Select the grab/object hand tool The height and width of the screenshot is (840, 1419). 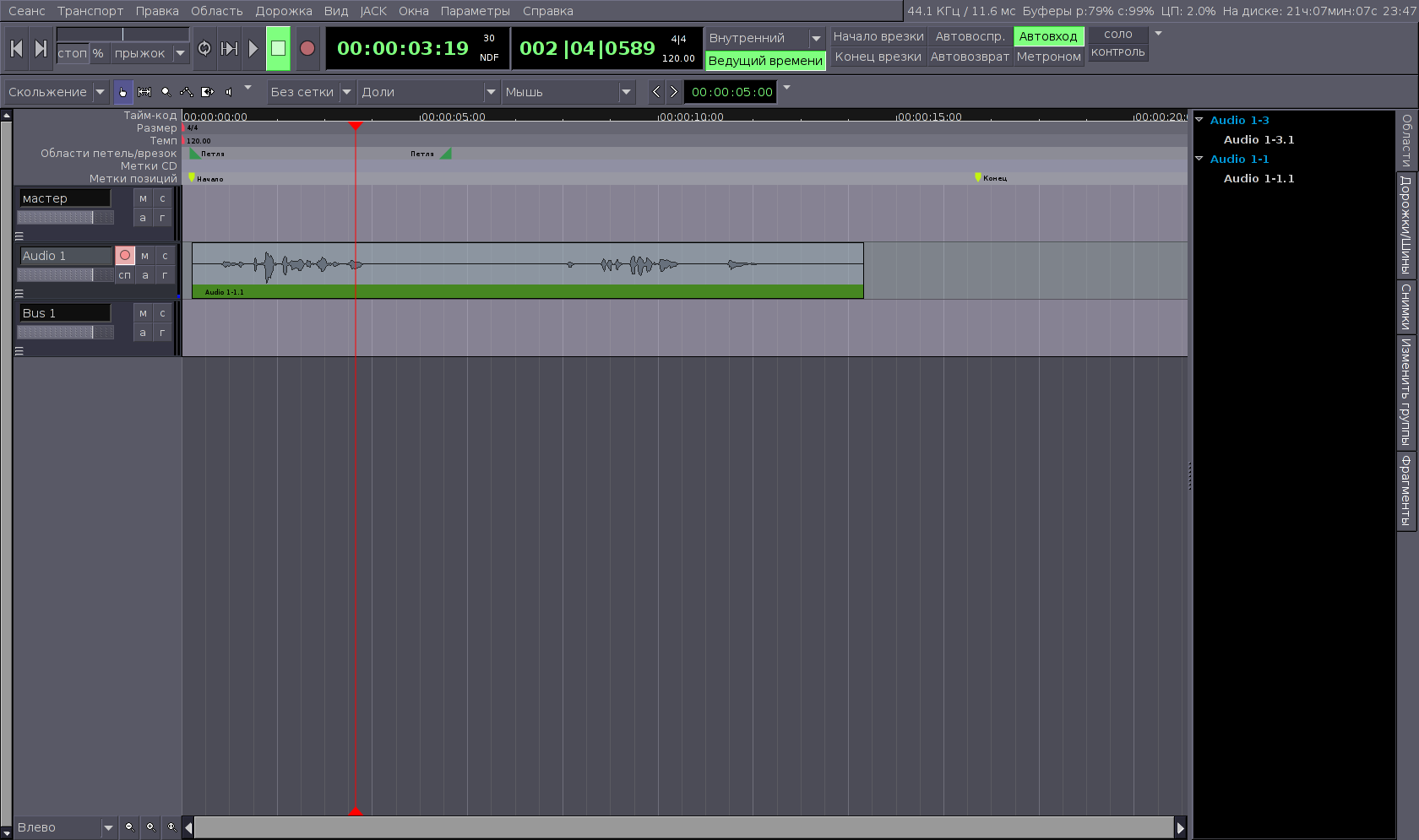(123, 92)
